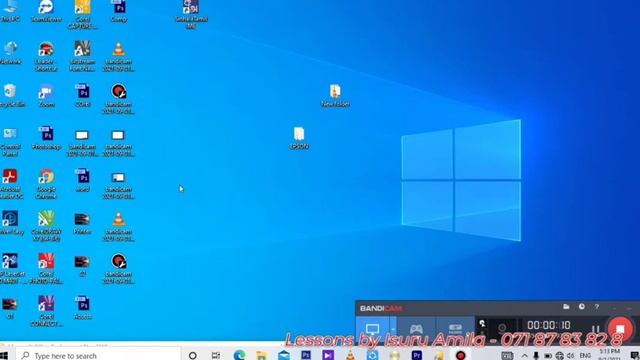Open Bandicam's scheduled recording clock icon

[x=582, y=307]
